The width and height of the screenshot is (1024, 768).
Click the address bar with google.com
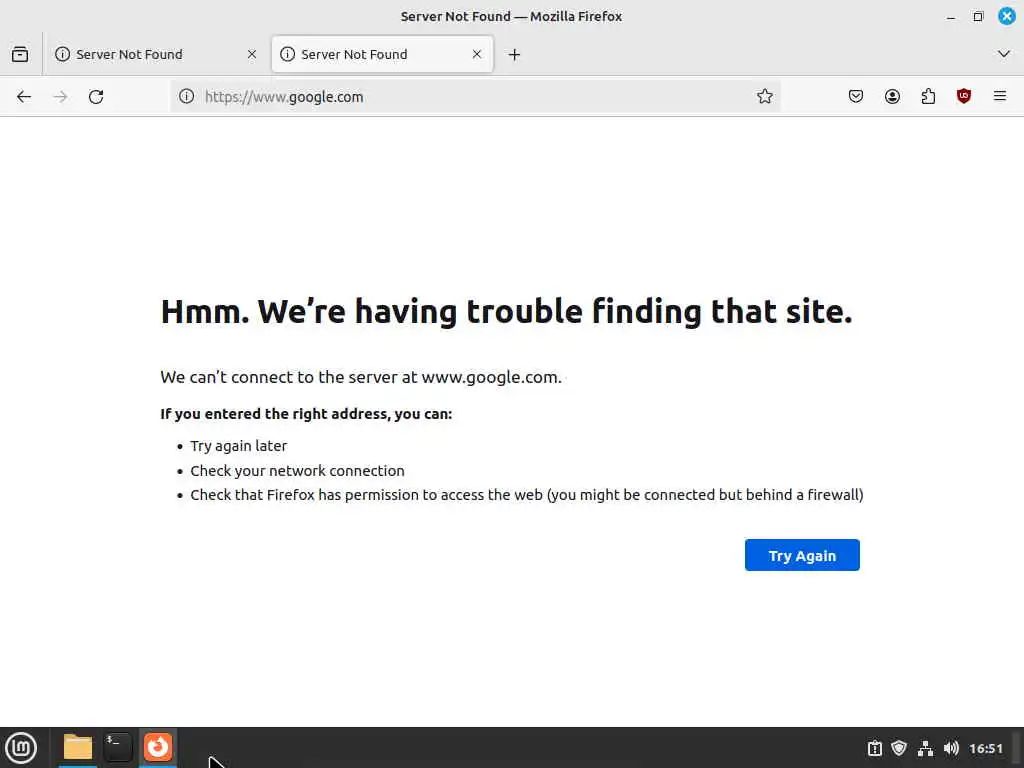coord(475,97)
